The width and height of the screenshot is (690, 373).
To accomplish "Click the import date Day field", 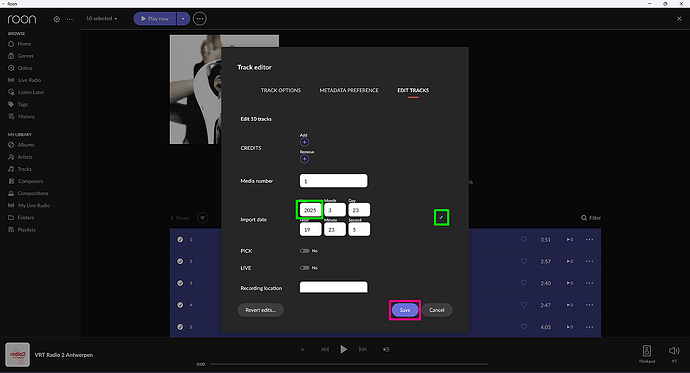I will [359, 210].
